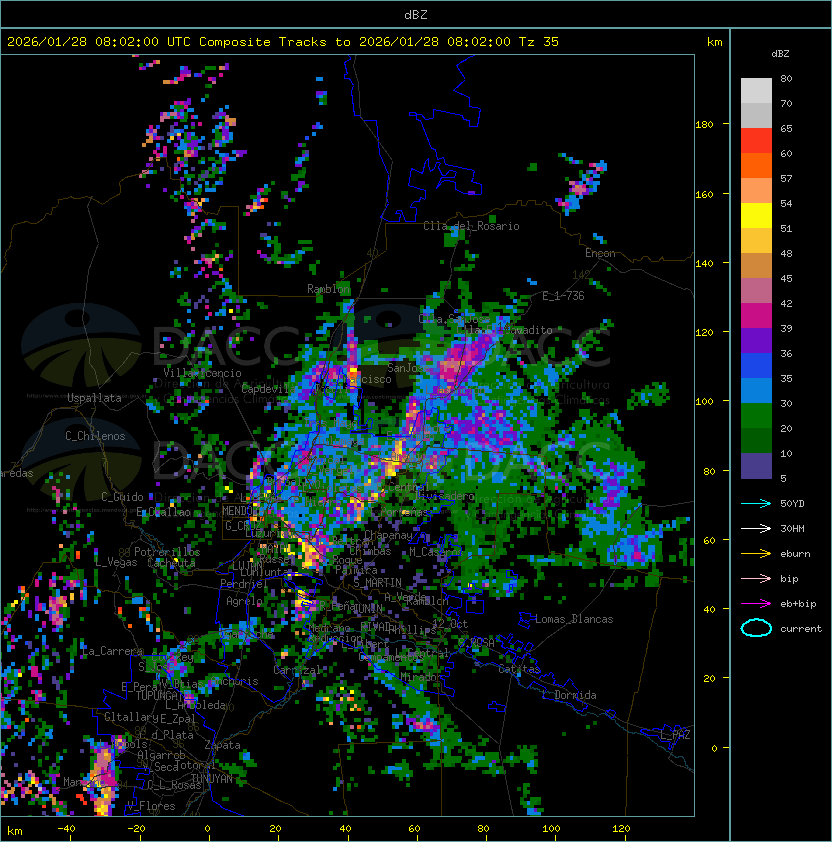Image resolution: width=832 pixels, height=842 pixels.
Task: Click the 'Carrizal' map label
Action: (x=297, y=670)
